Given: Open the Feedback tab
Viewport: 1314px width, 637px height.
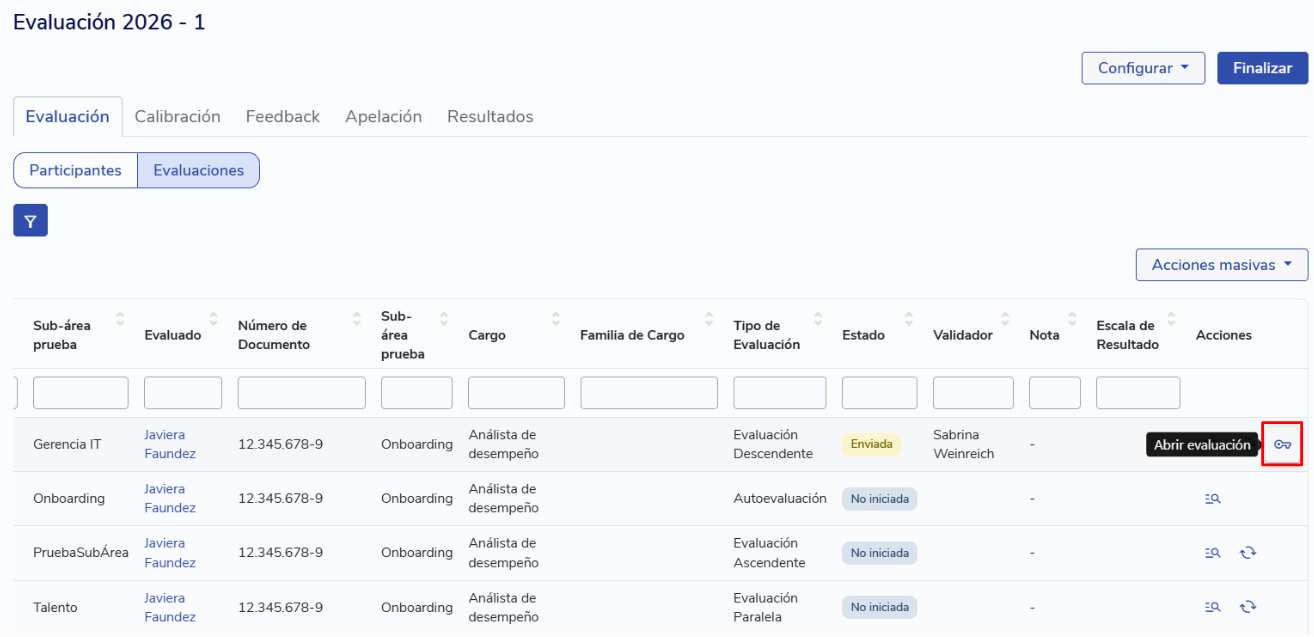Looking at the screenshot, I should click(x=282, y=116).
